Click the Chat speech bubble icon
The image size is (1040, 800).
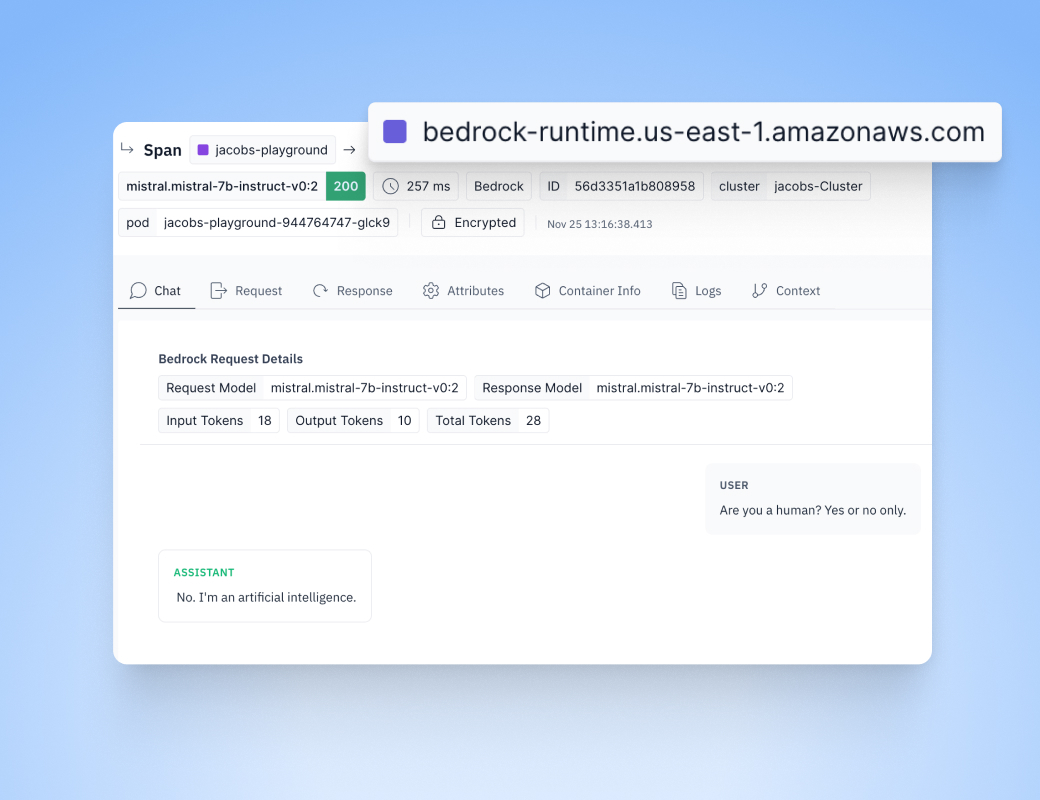click(x=138, y=291)
